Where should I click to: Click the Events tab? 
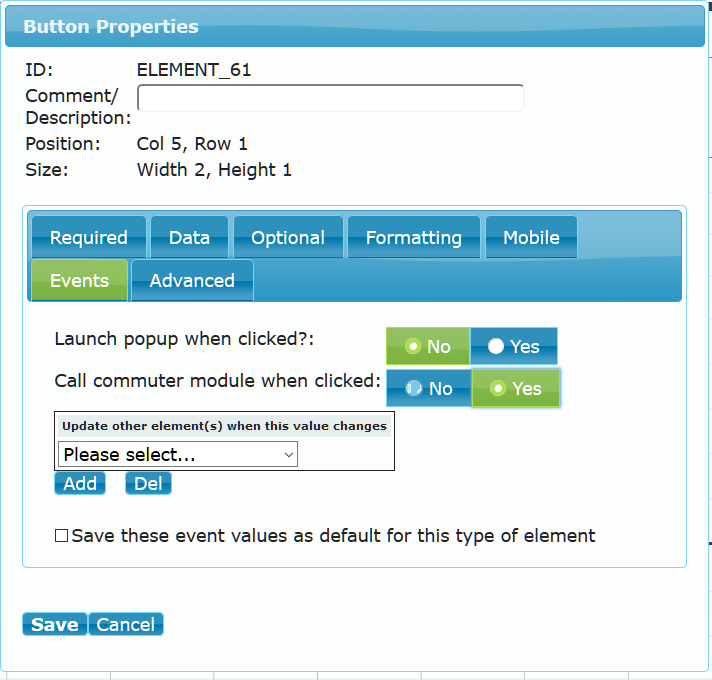[79, 280]
